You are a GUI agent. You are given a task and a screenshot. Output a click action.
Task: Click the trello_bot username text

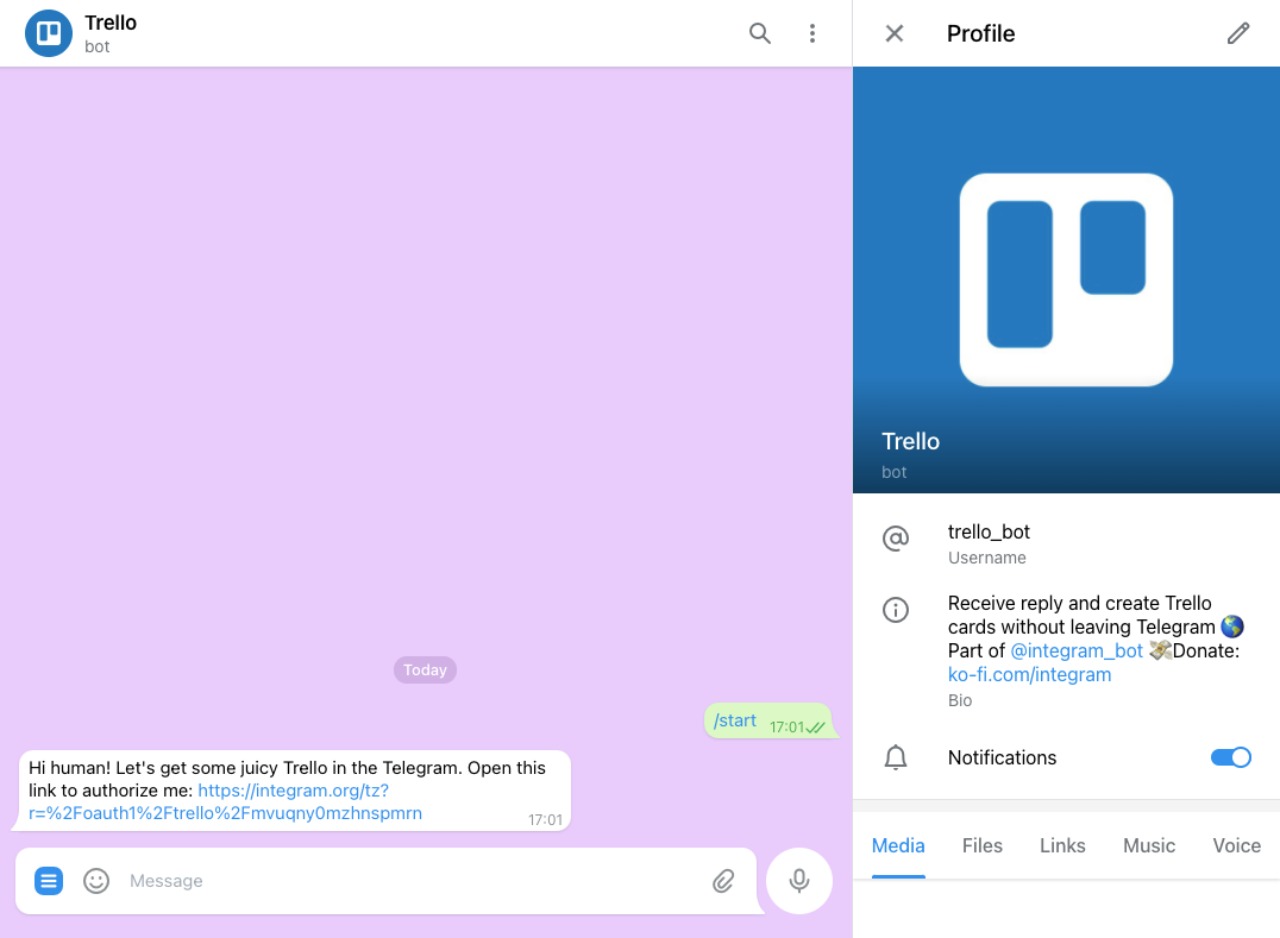[989, 532]
